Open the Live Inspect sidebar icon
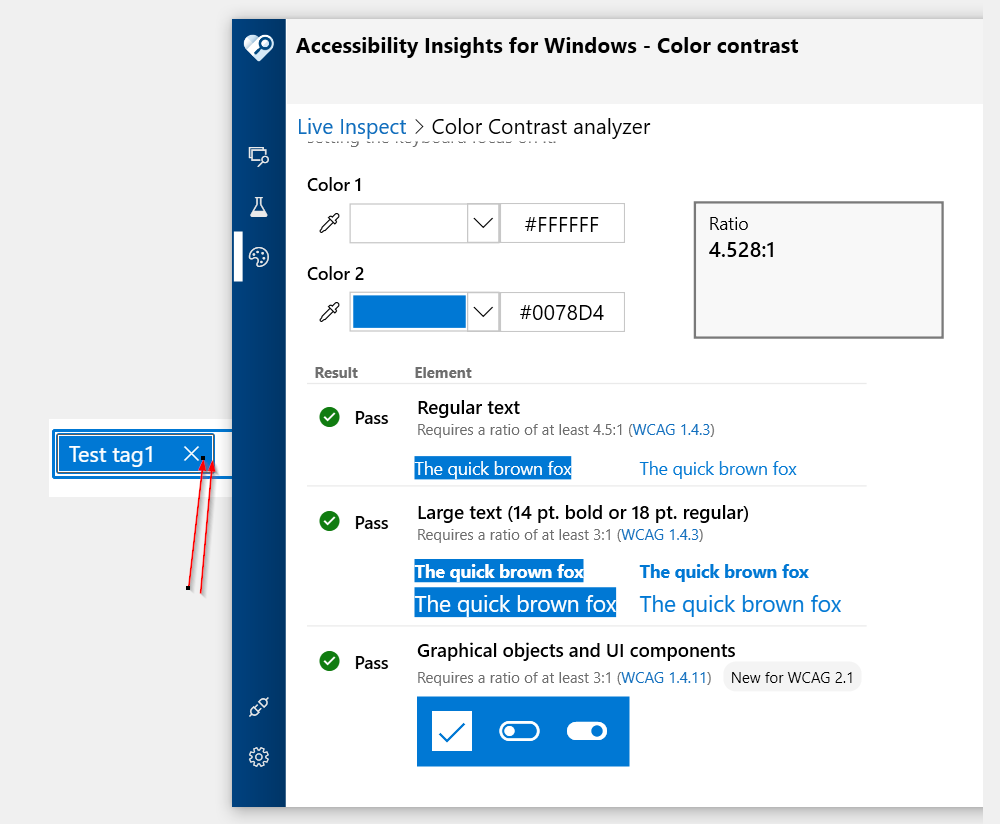The width and height of the screenshot is (1000, 824). pos(258,156)
